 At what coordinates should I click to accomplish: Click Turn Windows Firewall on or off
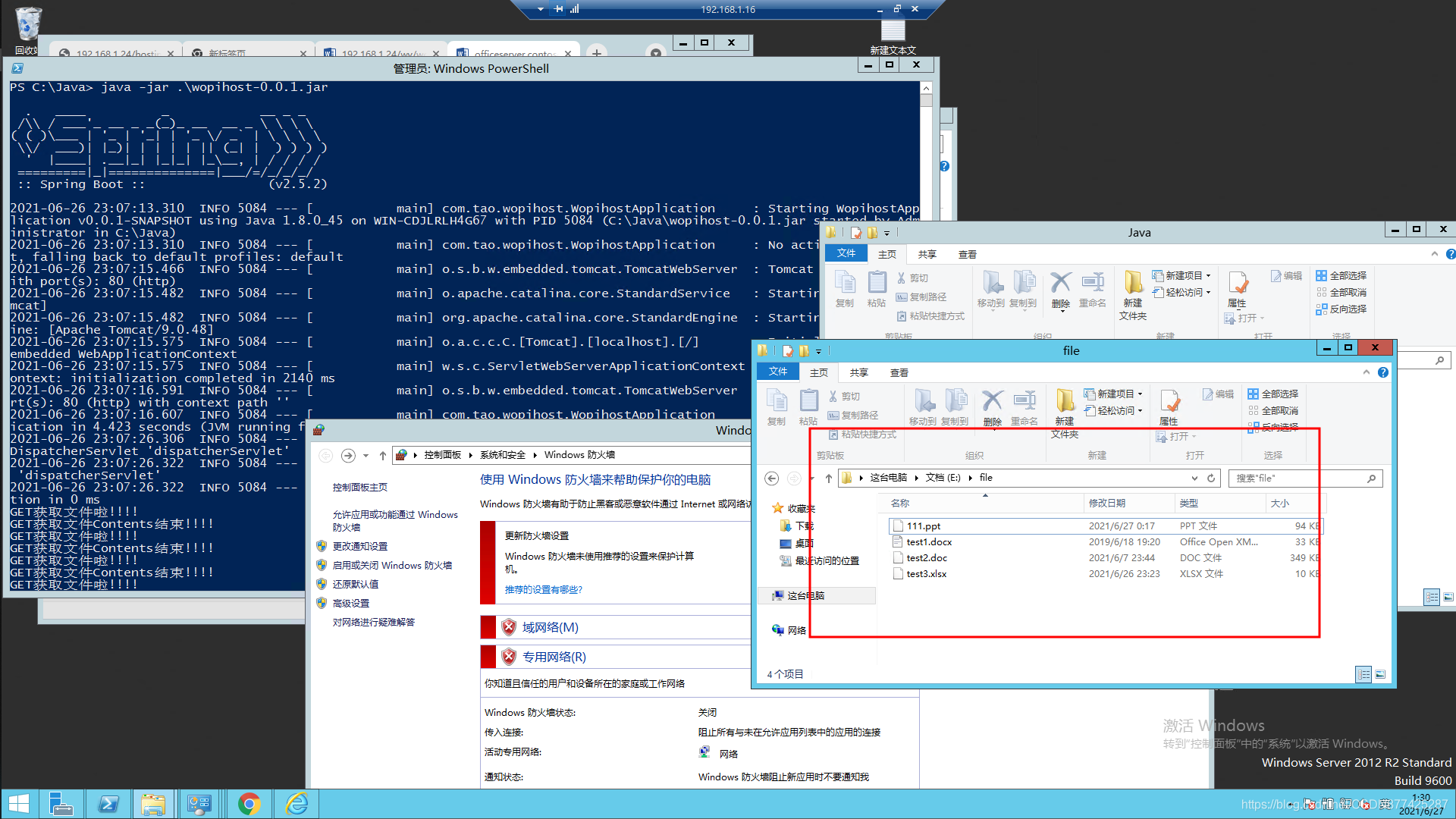pos(392,565)
